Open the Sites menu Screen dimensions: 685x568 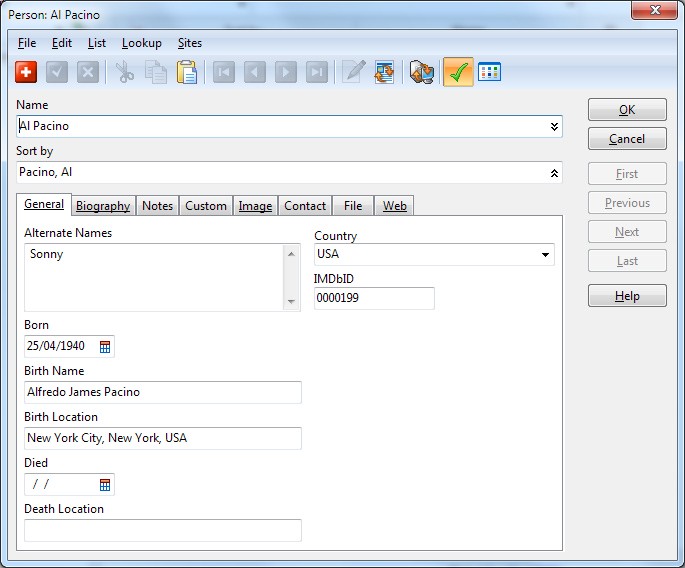(x=189, y=43)
